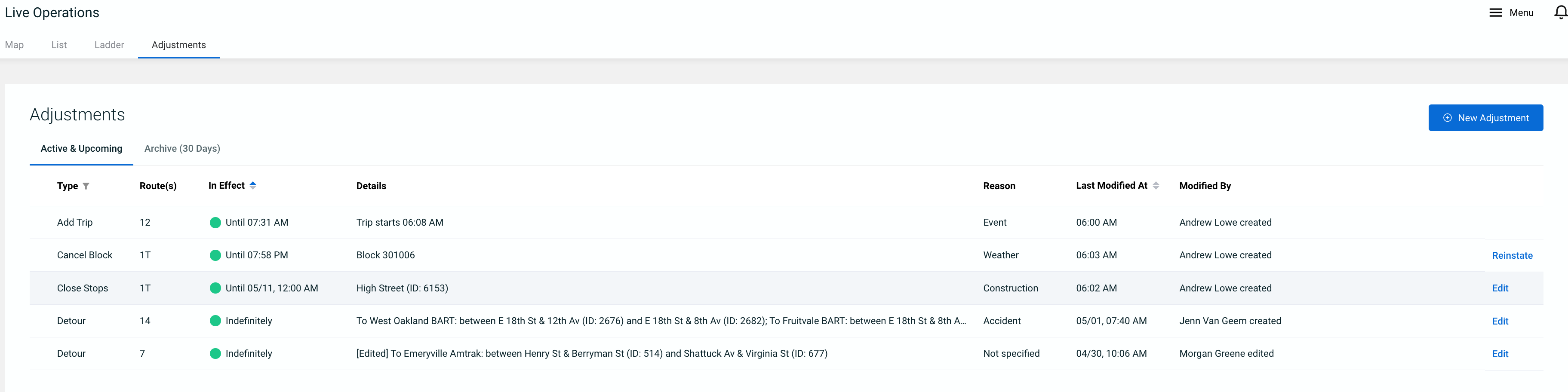1568x392 pixels.
Task: Click the 'Accident' reason cell
Action: point(1001,322)
